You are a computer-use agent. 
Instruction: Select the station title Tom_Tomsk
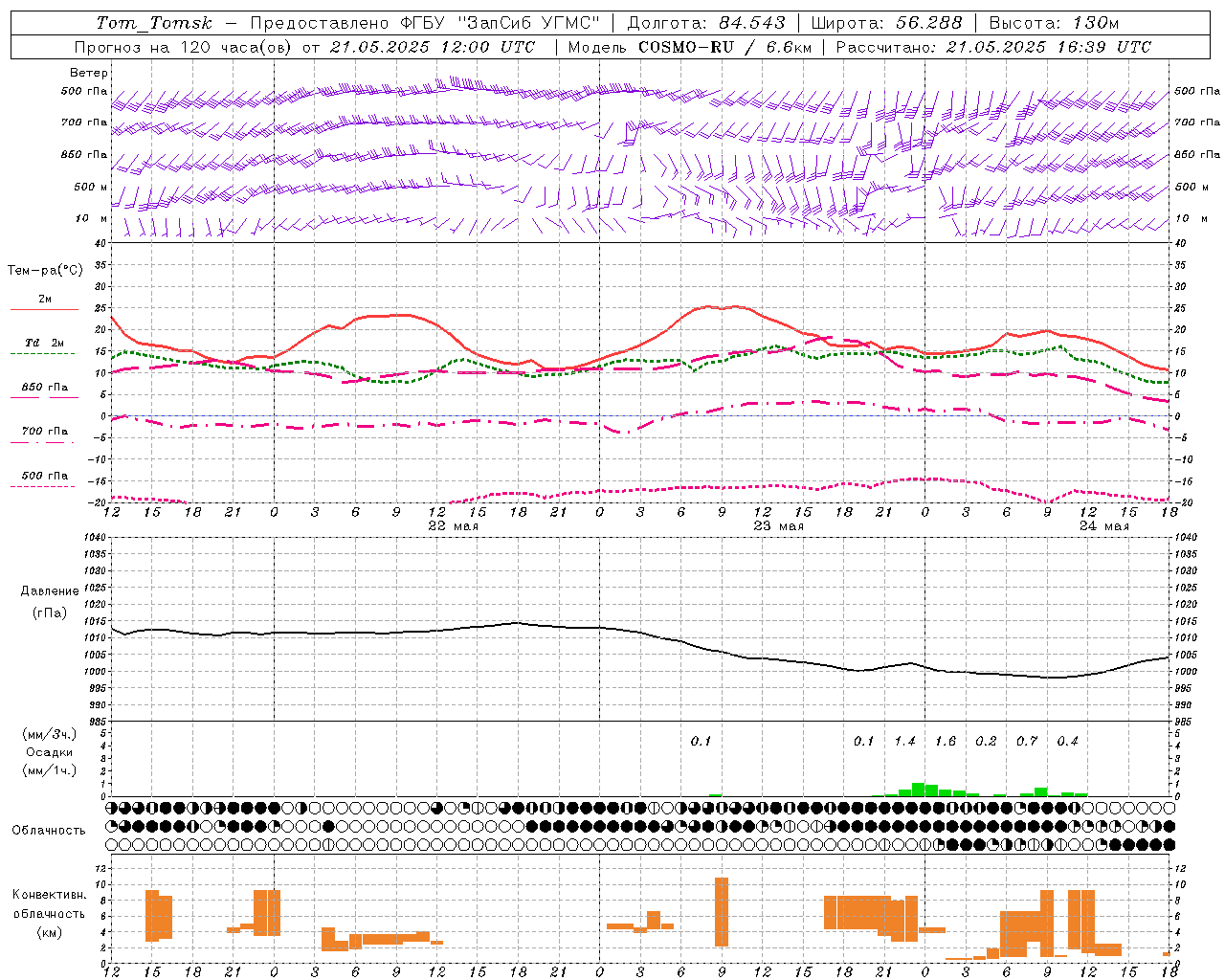[x=154, y=23]
